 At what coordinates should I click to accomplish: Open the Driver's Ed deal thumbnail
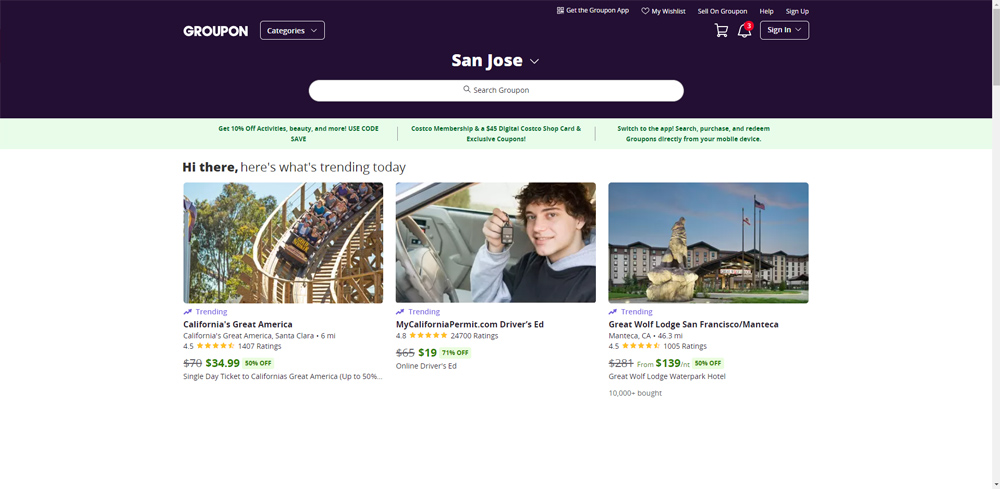tap(495, 243)
